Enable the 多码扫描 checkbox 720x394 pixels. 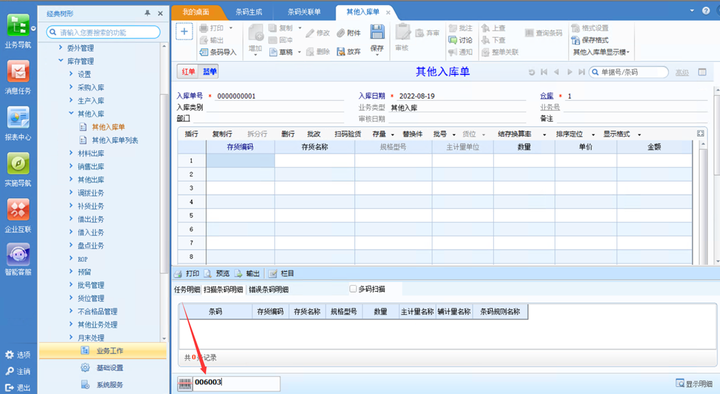click(353, 289)
